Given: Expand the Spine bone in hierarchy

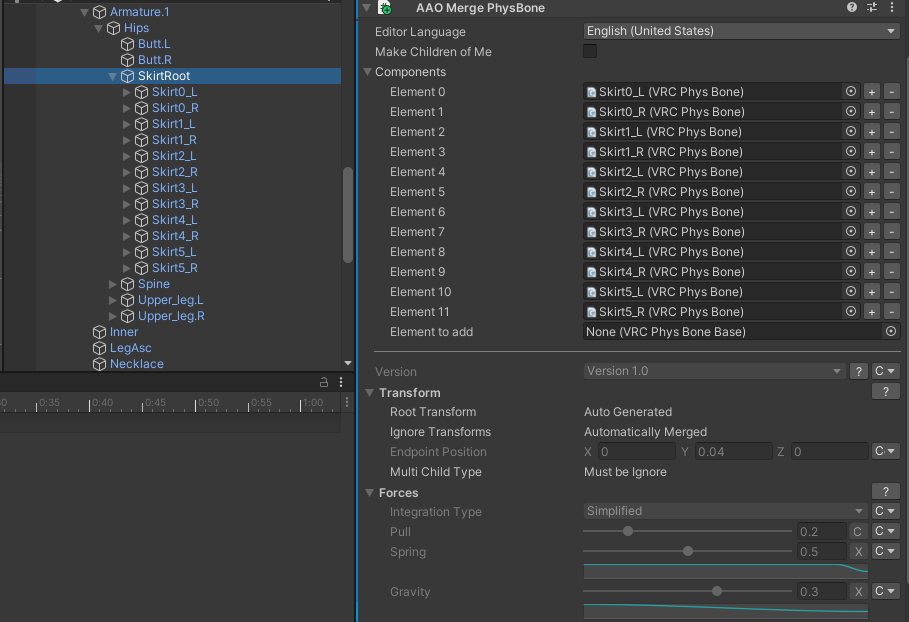Looking at the screenshot, I should click(x=113, y=284).
